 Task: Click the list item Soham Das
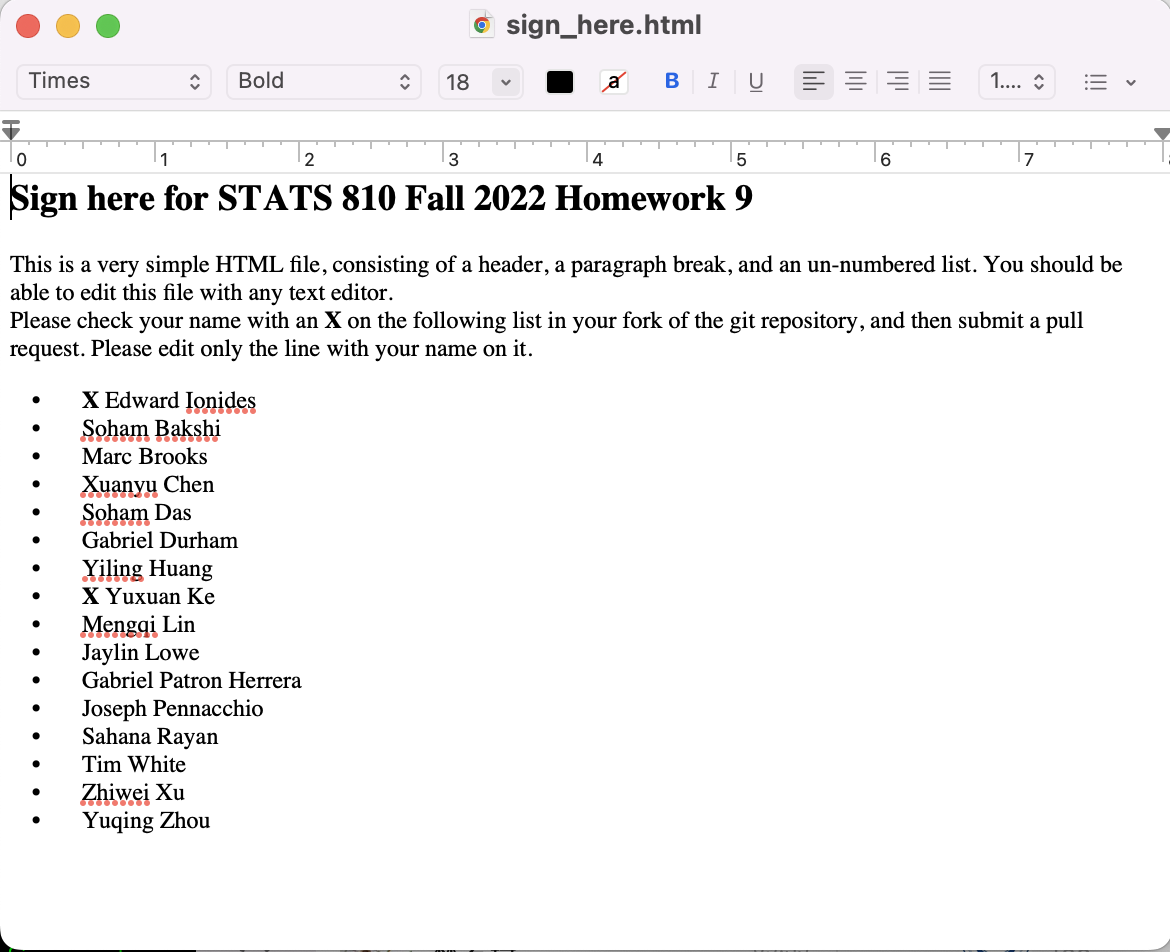(137, 512)
